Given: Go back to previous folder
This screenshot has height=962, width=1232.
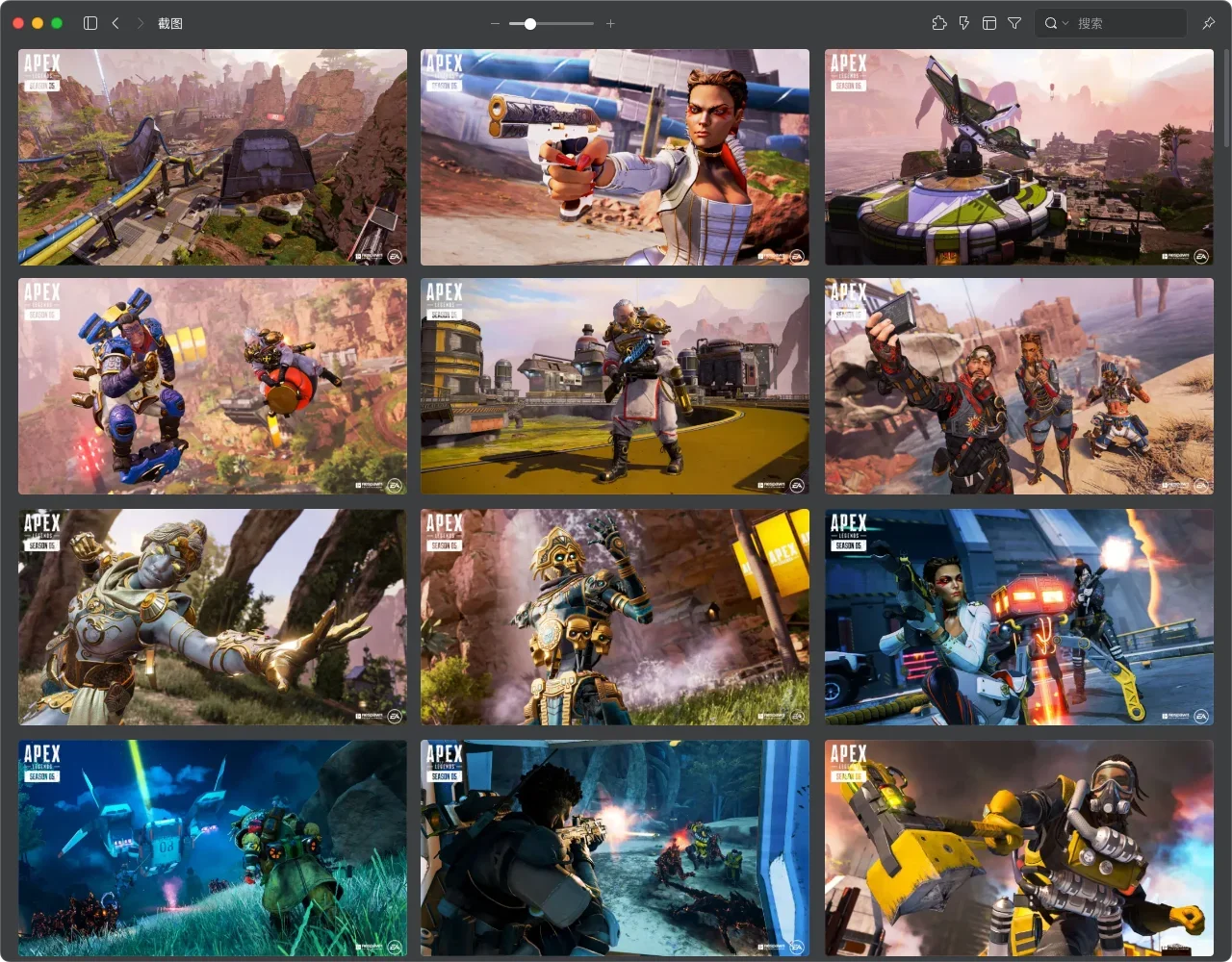Looking at the screenshot, I should click(115, 23).
